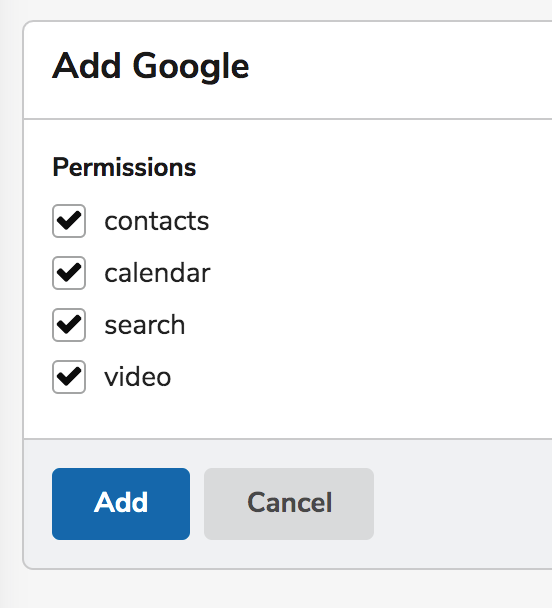The height and width of the screenshot is (608, 552).
Task: Click the checkmark icon beside calendar
Action: pos(69,273)
